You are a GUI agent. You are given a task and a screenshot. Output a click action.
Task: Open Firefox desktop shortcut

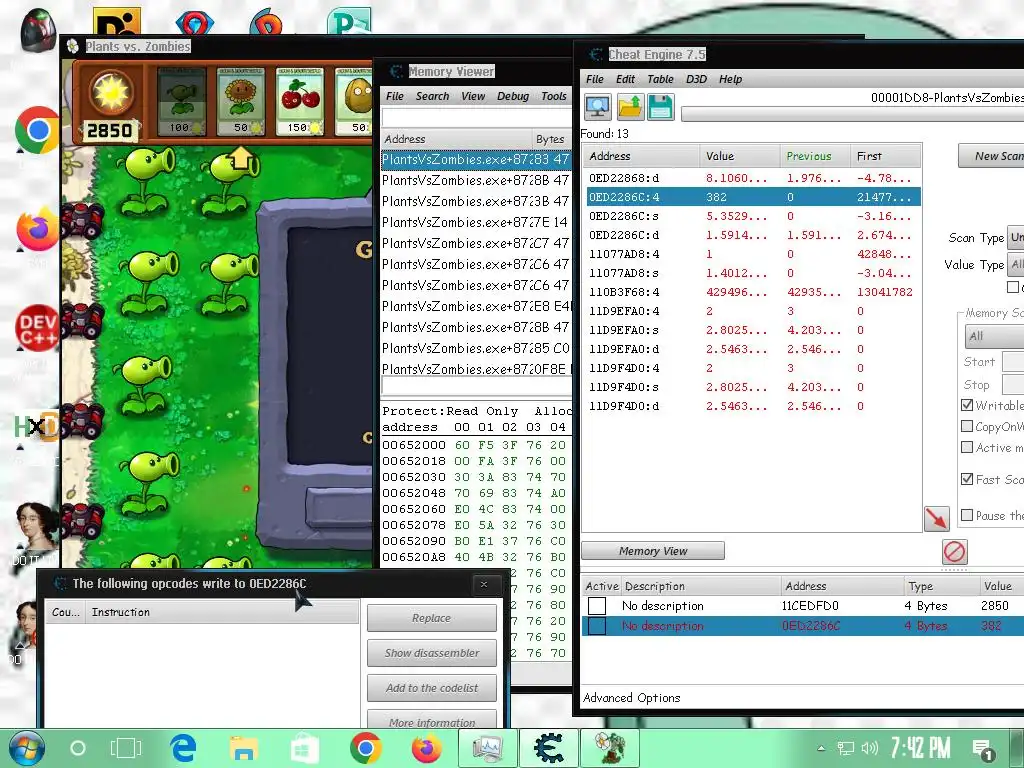[x=37, y=229]
